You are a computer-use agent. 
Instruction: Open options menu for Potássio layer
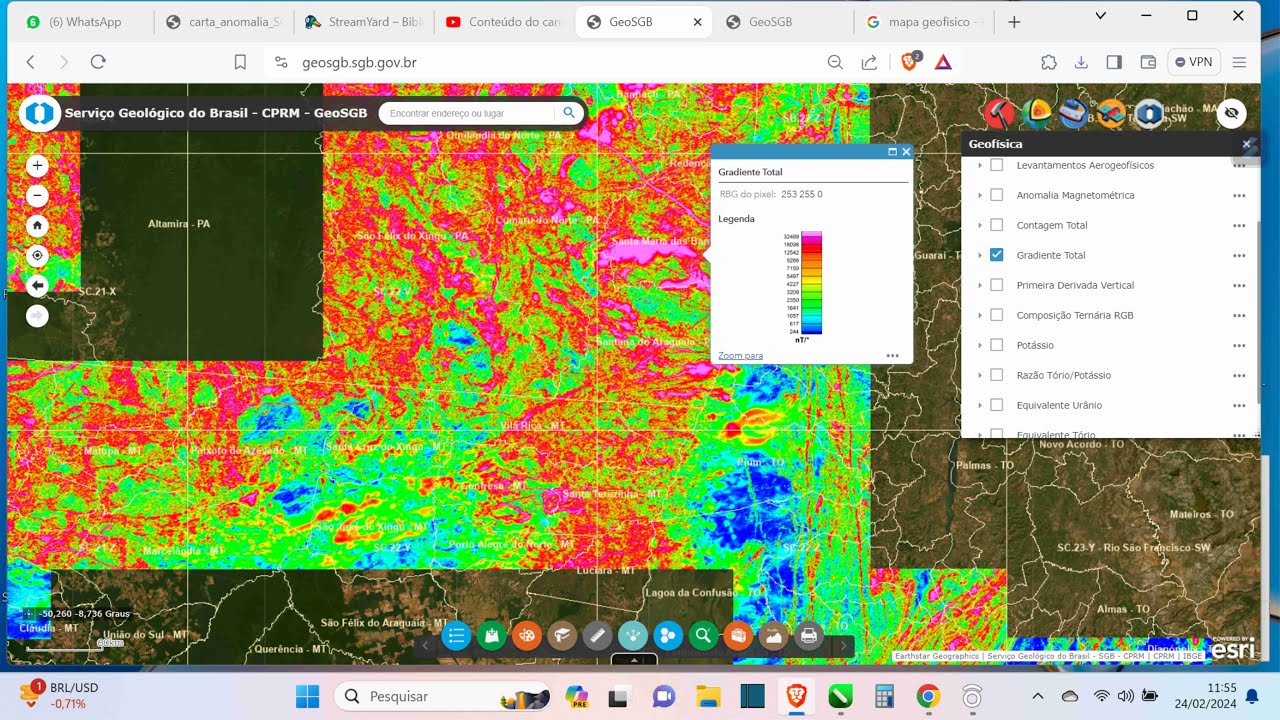click(1239, 346)
